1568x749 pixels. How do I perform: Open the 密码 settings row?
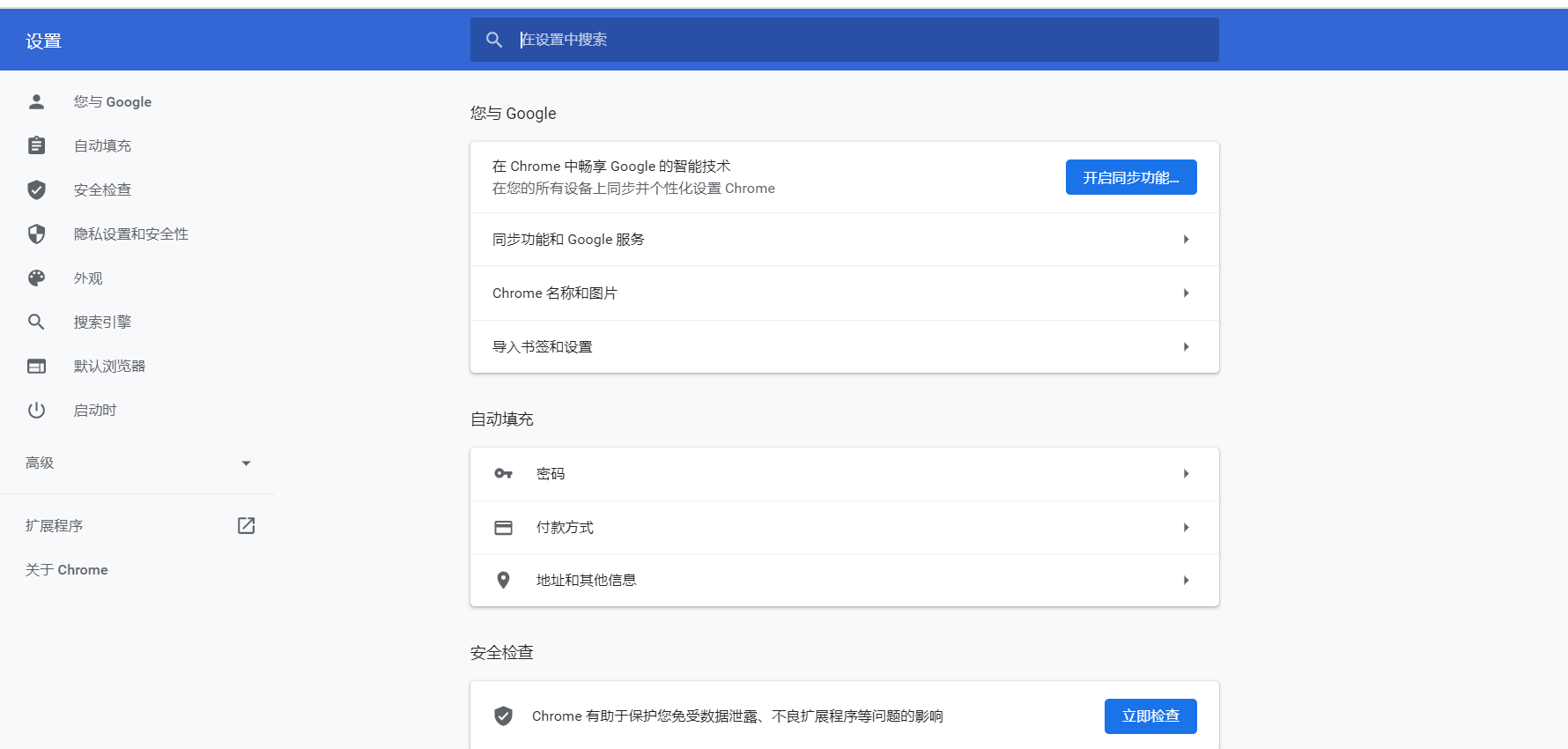click(844, 474)
